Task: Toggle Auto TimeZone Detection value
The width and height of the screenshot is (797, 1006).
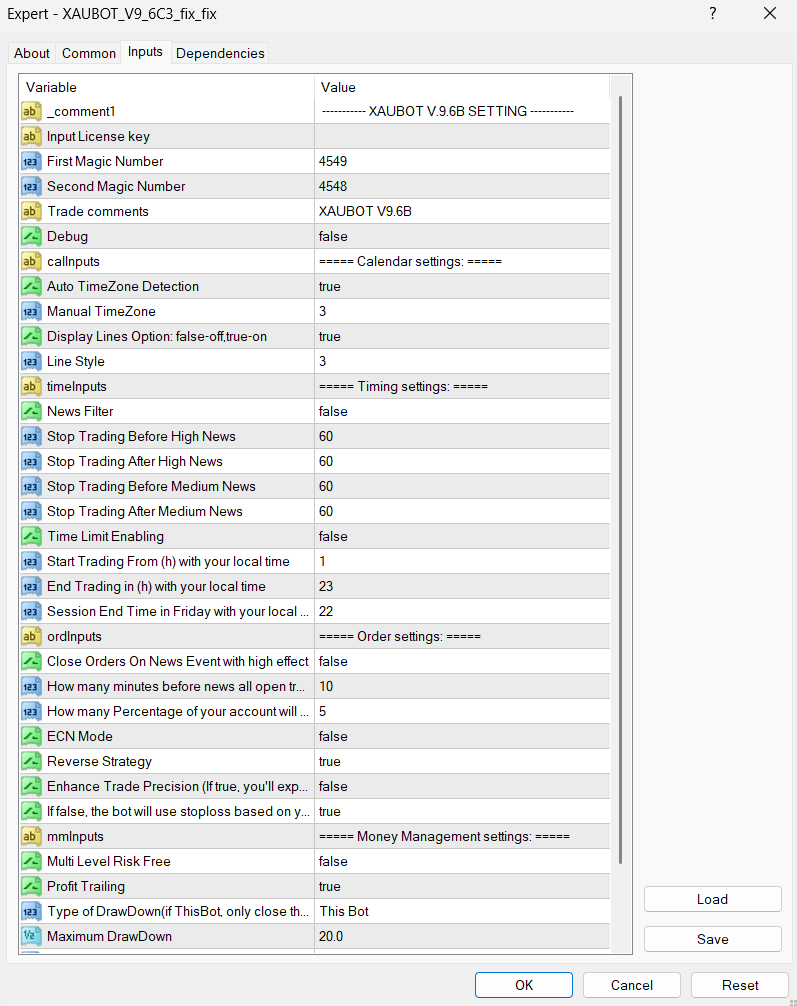Action: tap(462, 286)
